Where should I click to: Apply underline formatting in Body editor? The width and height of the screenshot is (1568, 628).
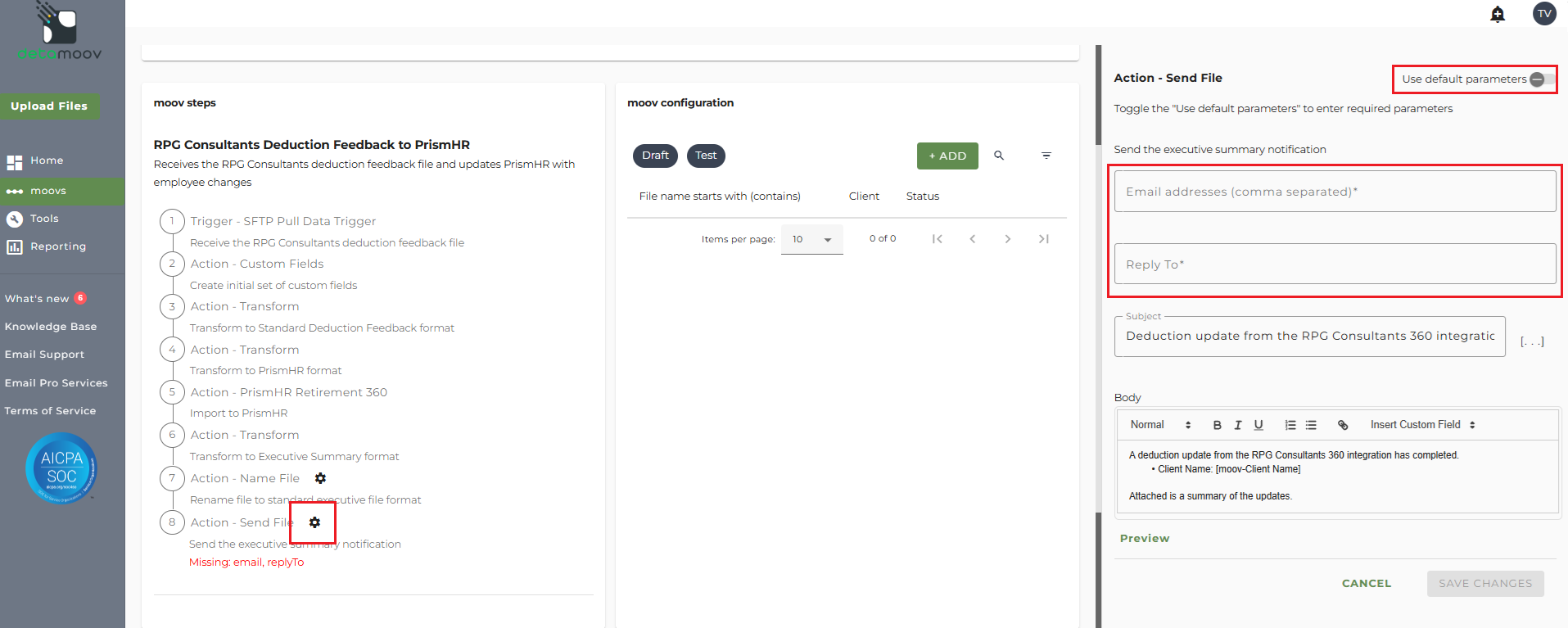[1258, 425]
